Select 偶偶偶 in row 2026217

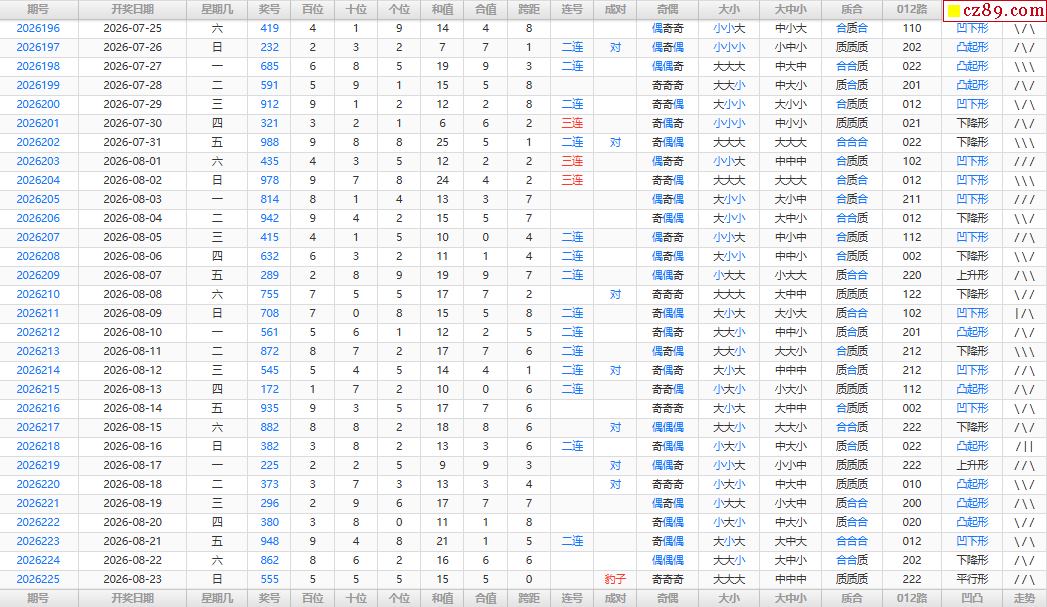coord(668,427)
